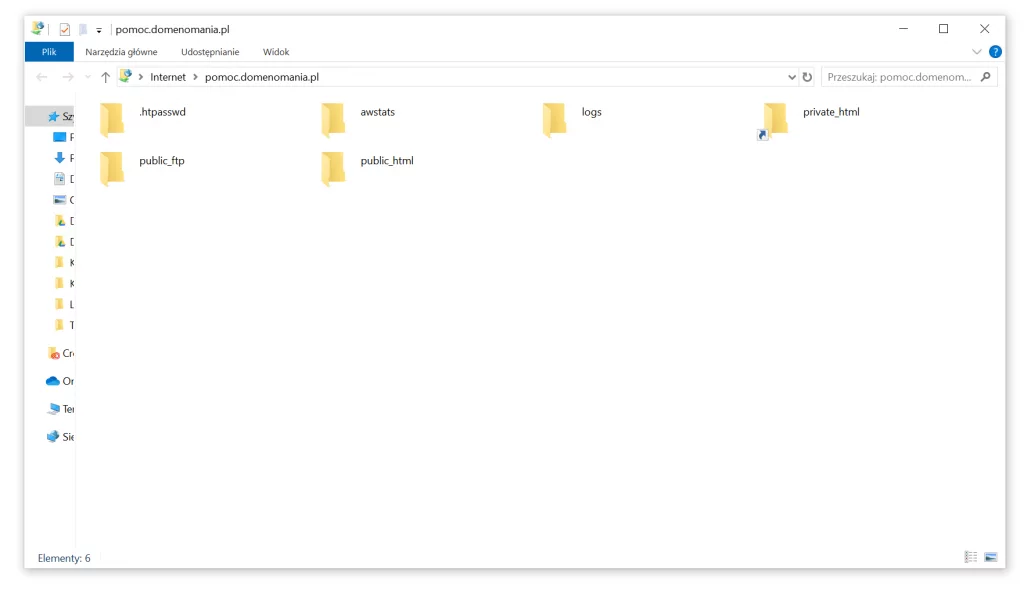Click the FTP location icon in address bar

pyautogui.click(x=125, y=76)
